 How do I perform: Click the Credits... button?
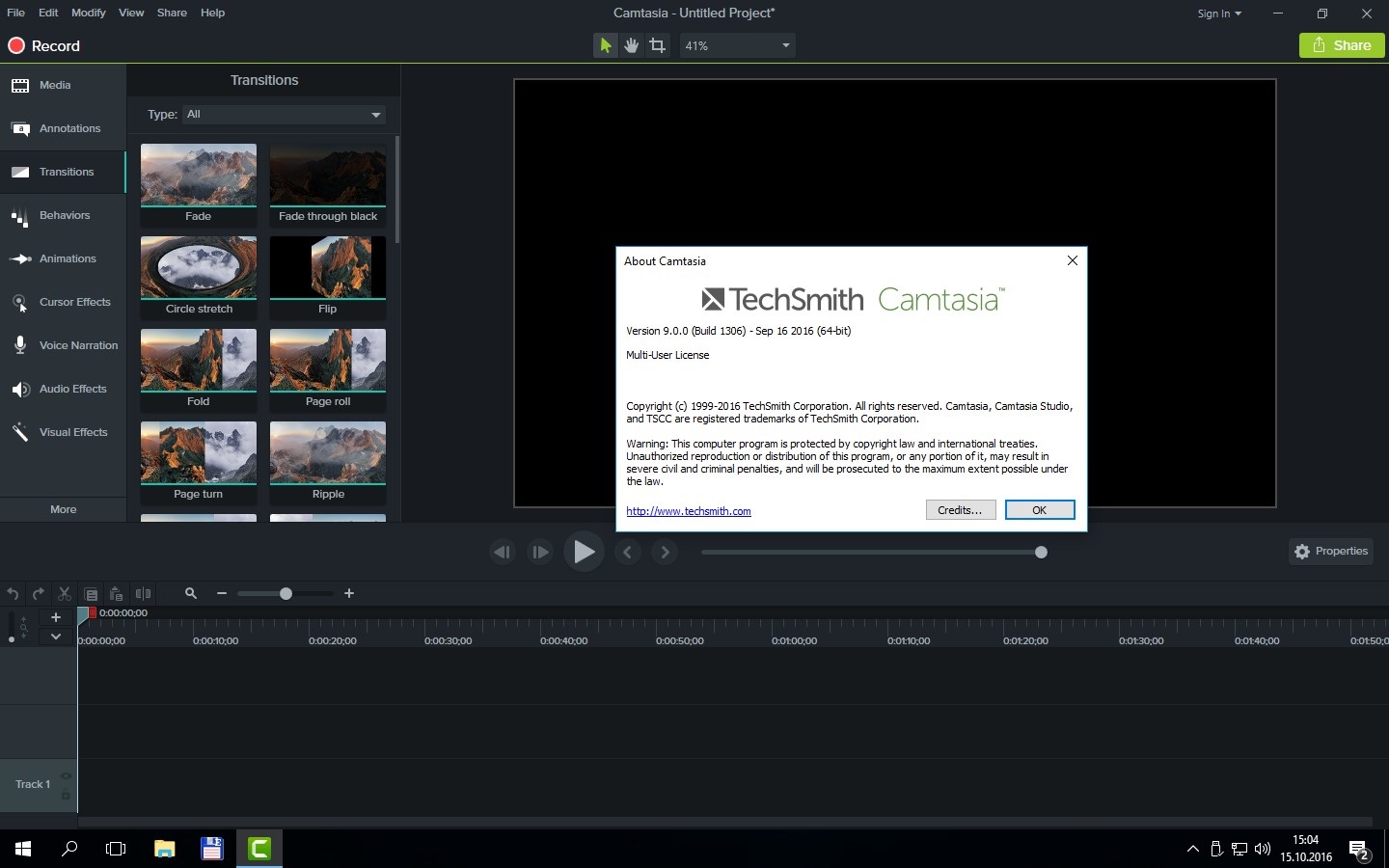tap(961, 510)
